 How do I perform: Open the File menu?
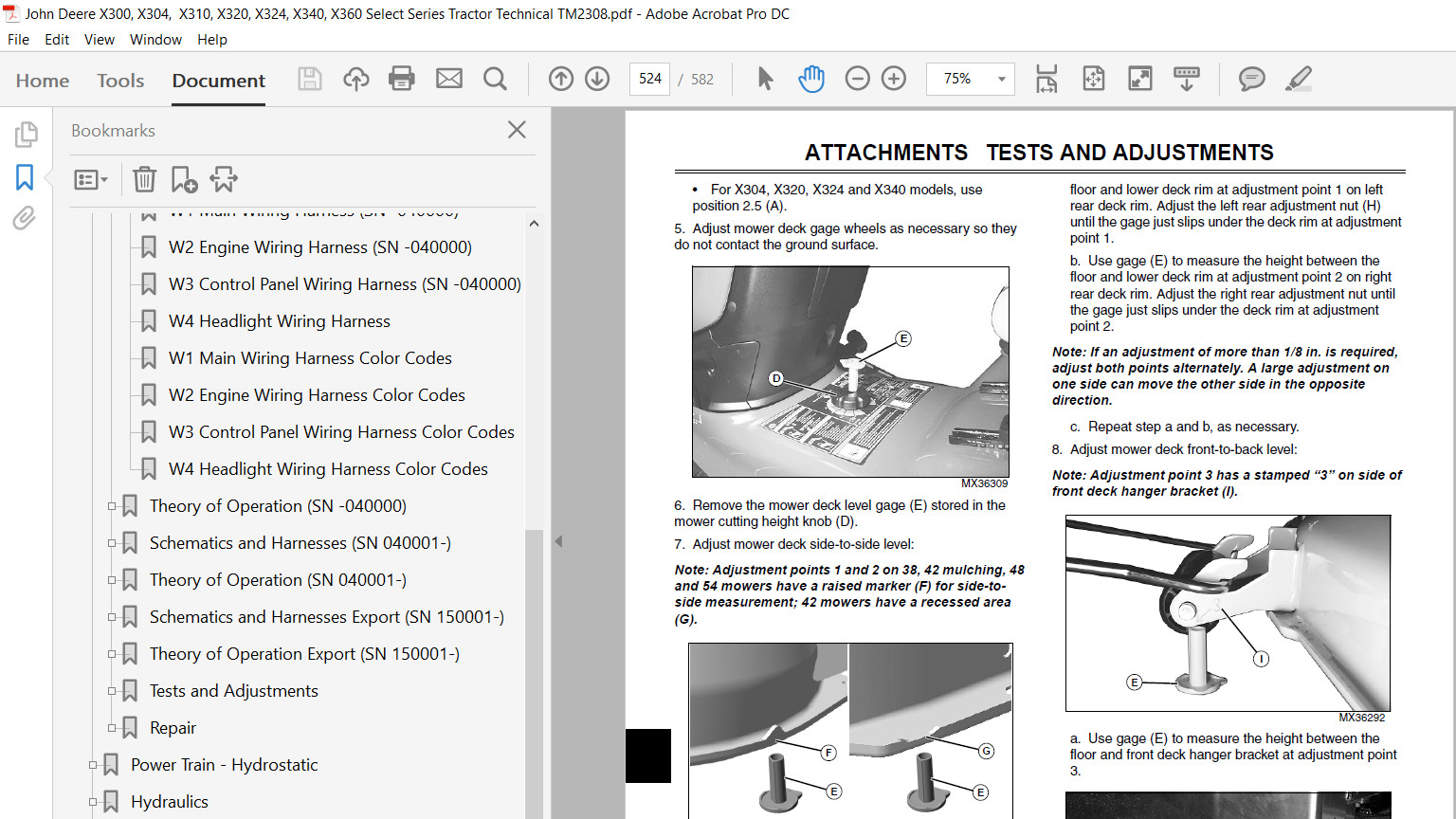coord(18,40)
